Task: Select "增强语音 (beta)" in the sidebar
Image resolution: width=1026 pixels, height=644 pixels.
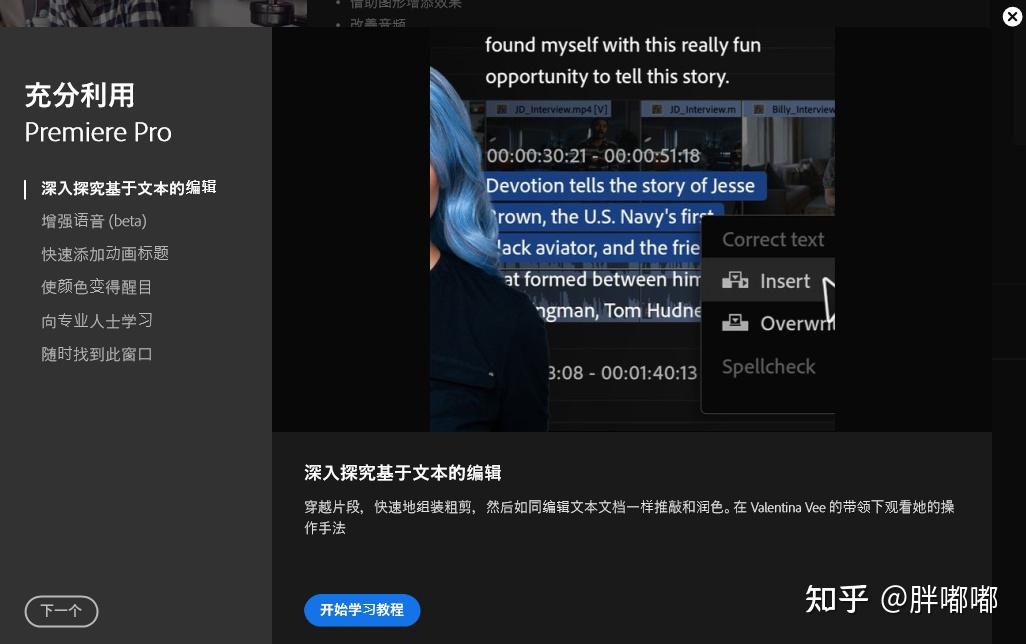Action: [94, 221]
